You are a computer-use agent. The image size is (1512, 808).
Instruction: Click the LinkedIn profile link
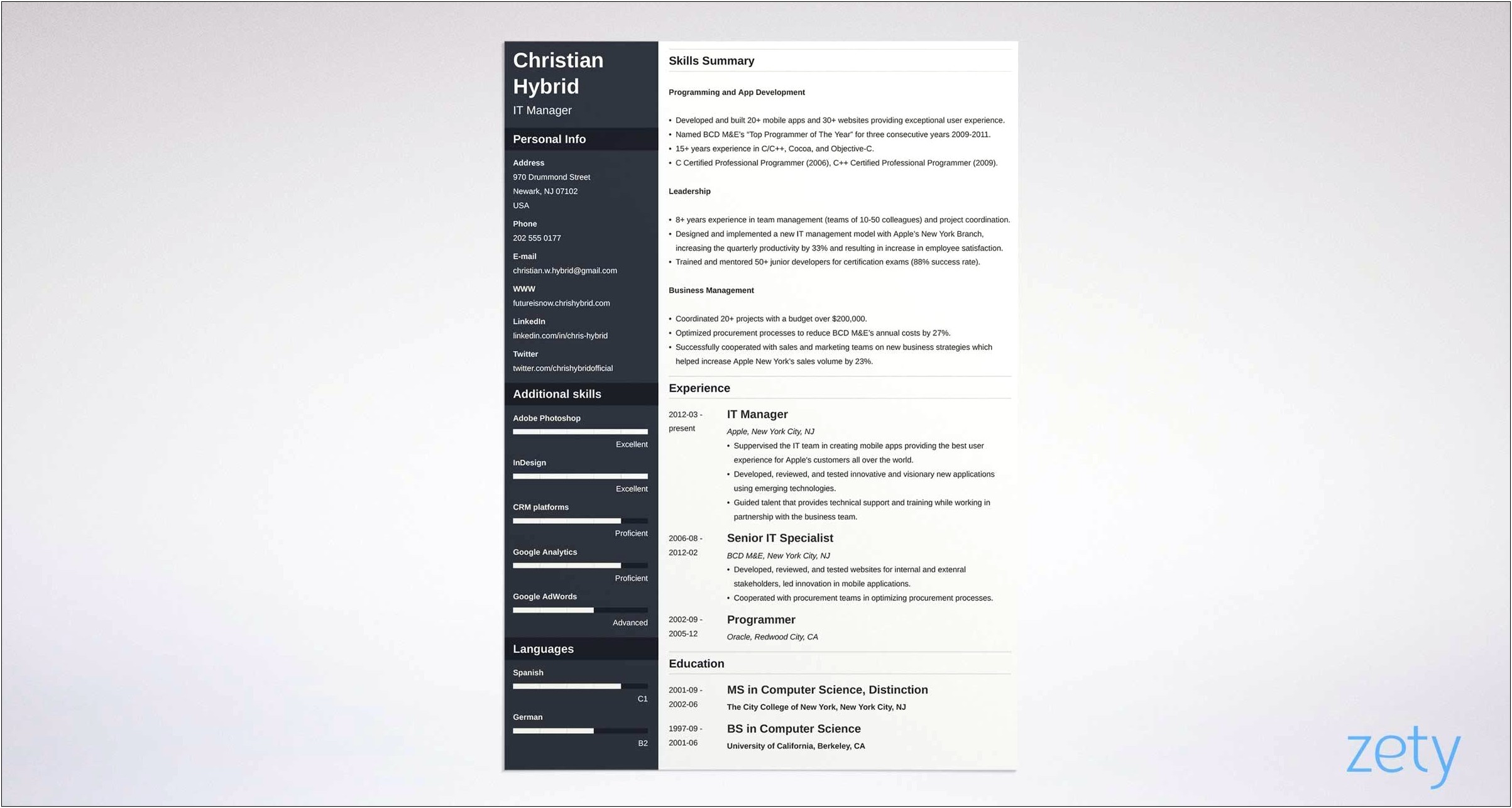tap(559, 335)
